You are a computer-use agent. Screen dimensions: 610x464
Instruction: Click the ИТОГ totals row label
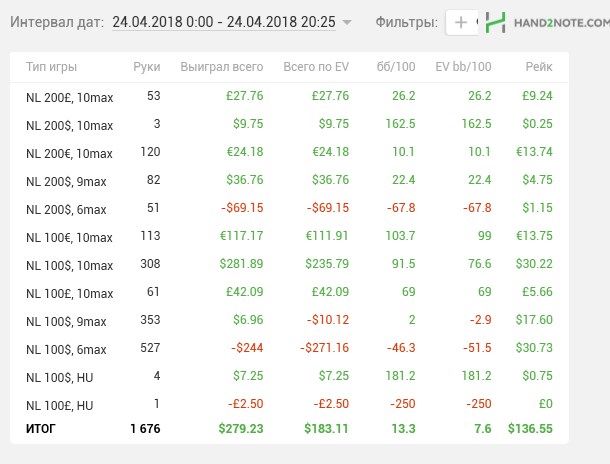pyautogui.click(x=44, y=428)
